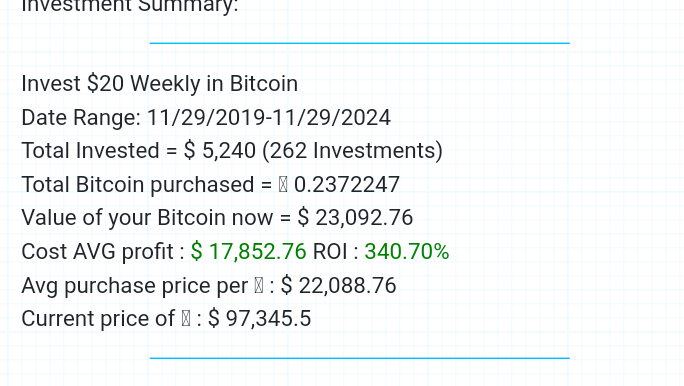Click the Investment Summary heading
This screenshot has height=386, width=684.
(x=130, y=6)
